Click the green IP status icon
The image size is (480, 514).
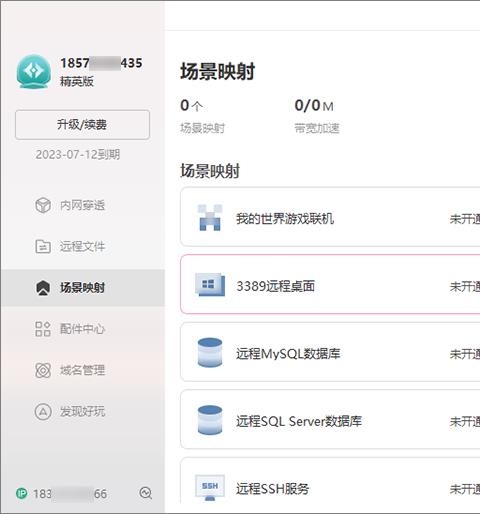tap(22, 493)
